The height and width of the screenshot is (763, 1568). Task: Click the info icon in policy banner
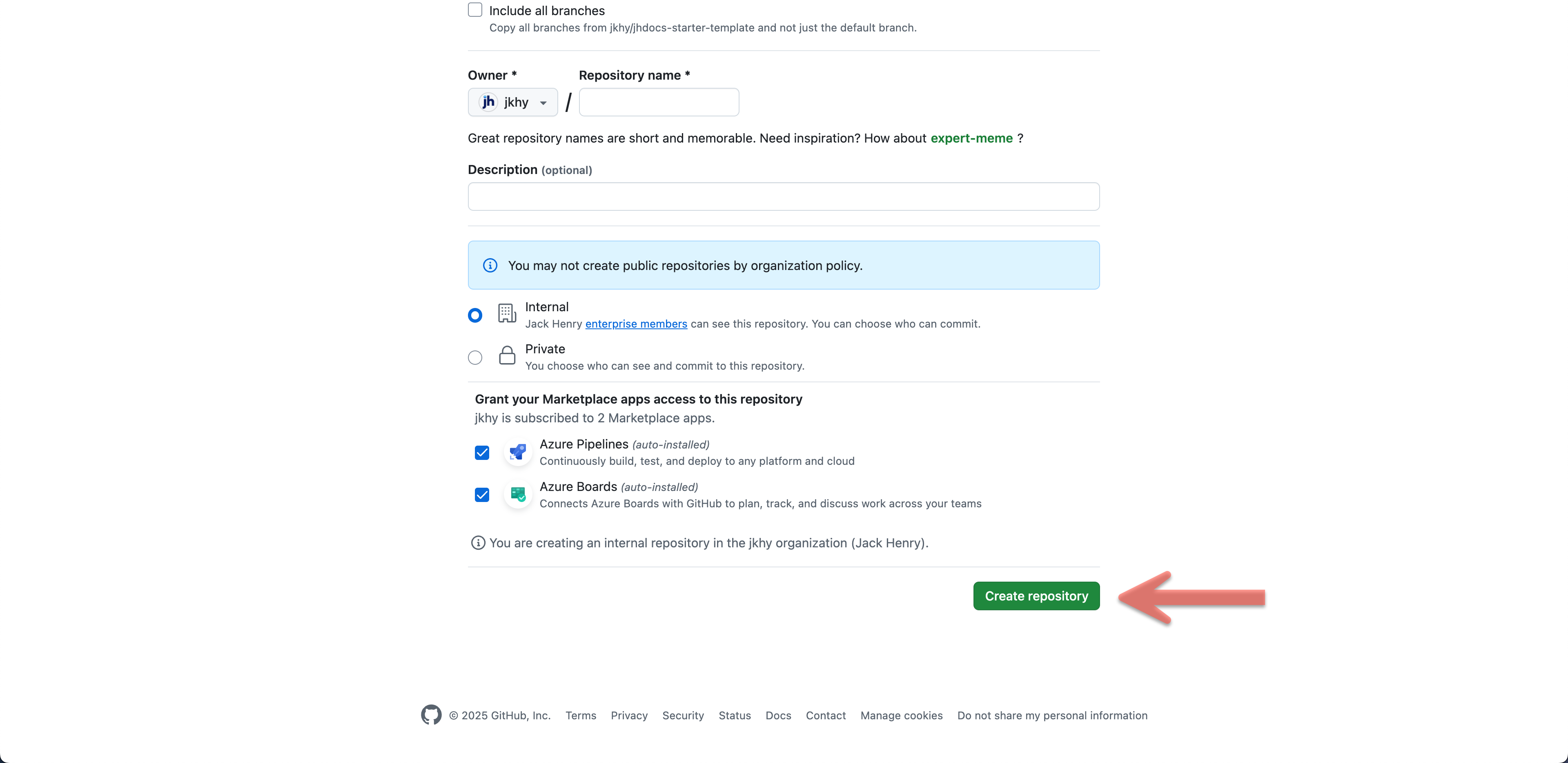tap(490, 265)
